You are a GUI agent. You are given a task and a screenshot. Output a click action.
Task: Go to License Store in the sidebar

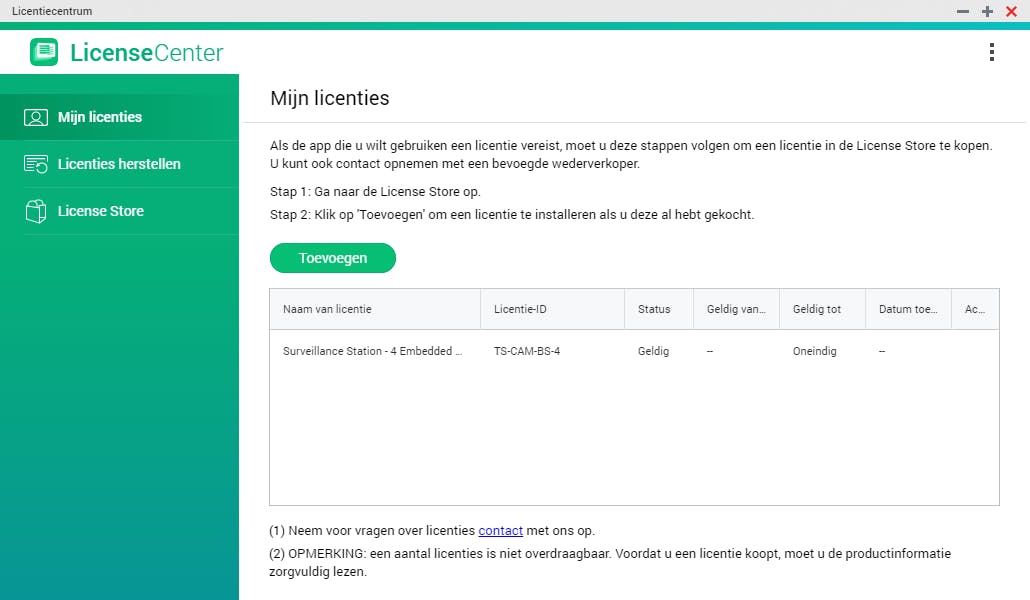tap(101, 211)
